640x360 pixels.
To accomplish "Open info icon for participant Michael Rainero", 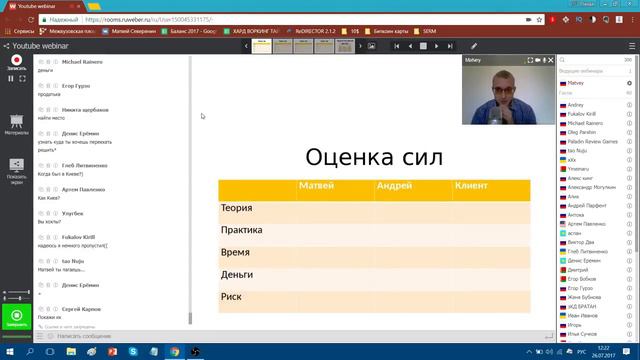I will click(x=629, y=123).
